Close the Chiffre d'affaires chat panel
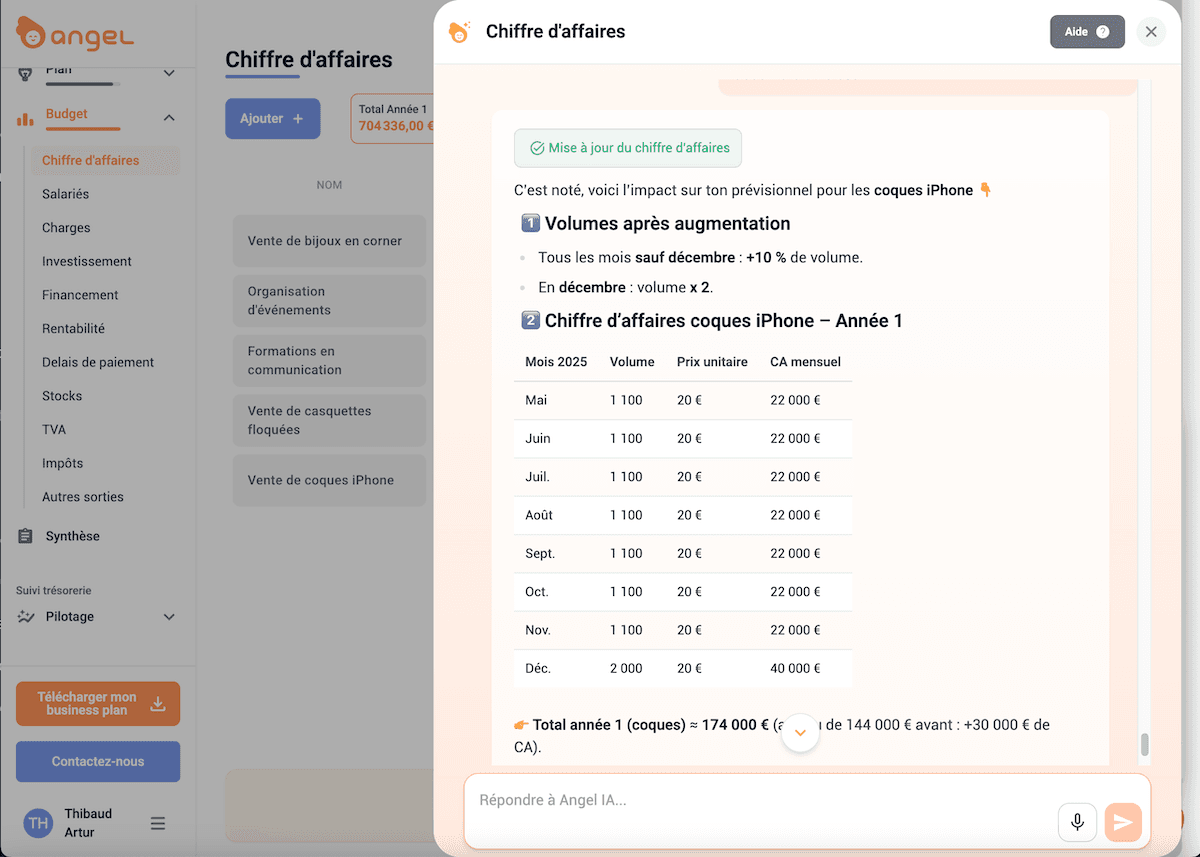This screenshot has width=1200, height=857. (x=1151, y=32)
